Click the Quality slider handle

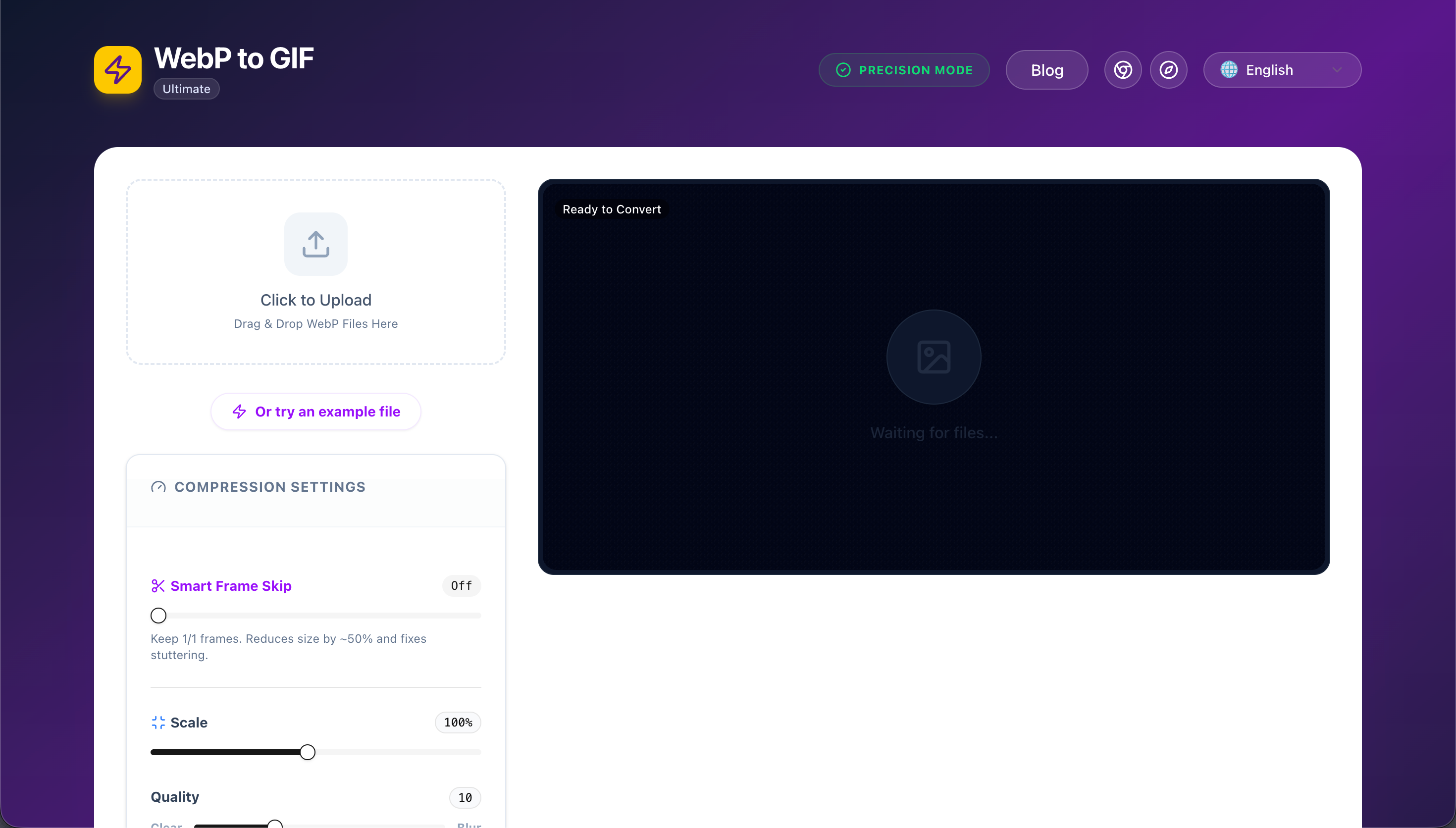274,824
